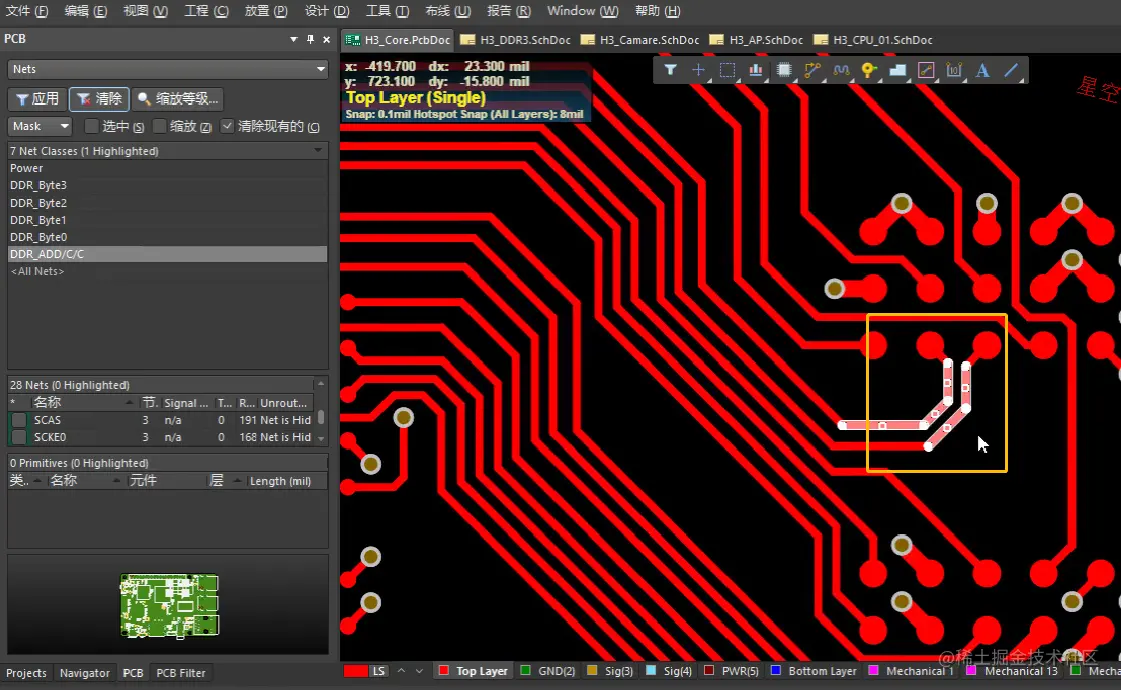The width and height of the screenshot is (1121, 690).
Task: Open the 工程 (C) menu
Action: coord(206,11)
